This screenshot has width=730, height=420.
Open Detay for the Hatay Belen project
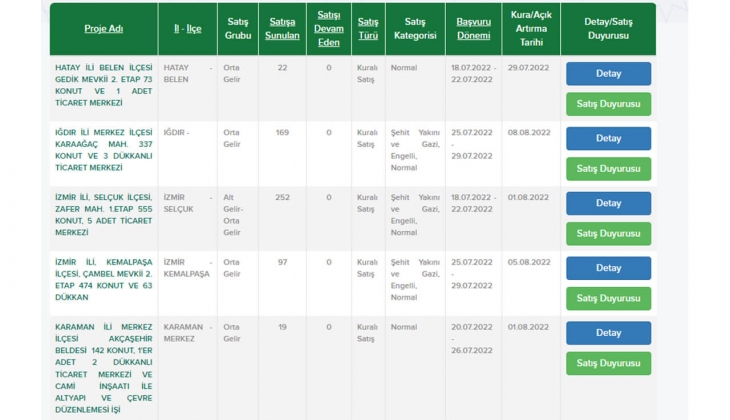click(x=608, y=74)
